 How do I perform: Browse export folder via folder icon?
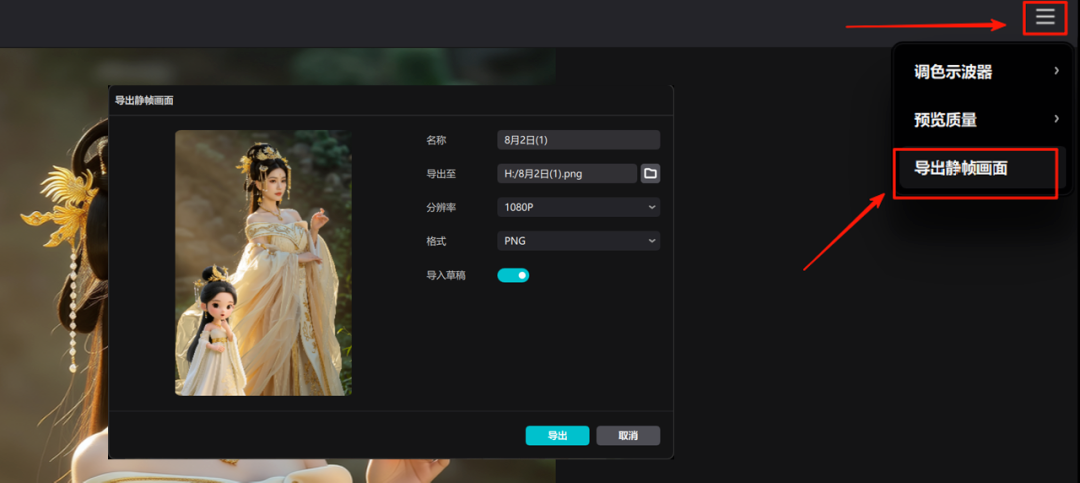pyautogui.click(x=650, y=174)
